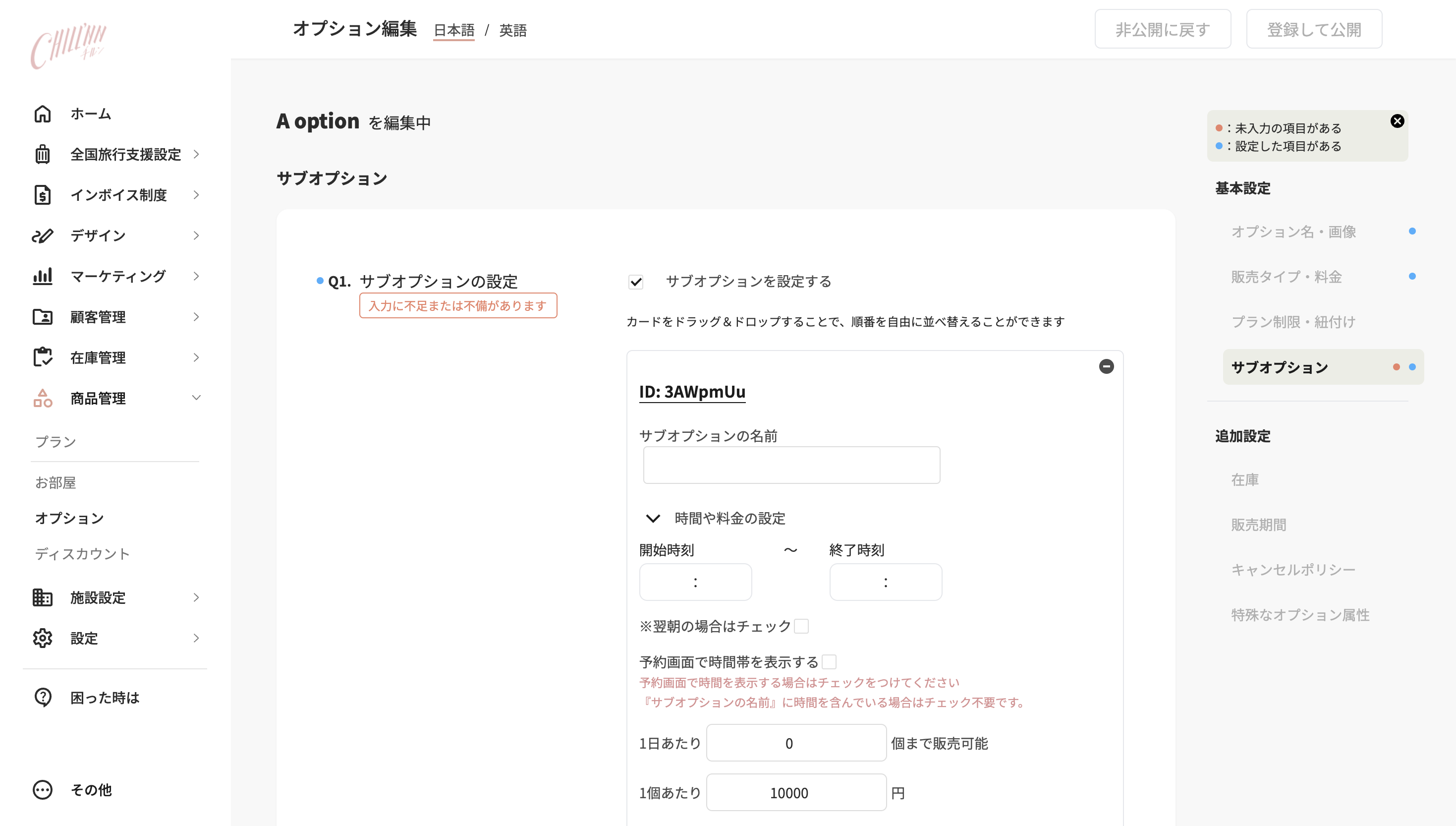Switch to the 英語 language tab

coord(512,30)
